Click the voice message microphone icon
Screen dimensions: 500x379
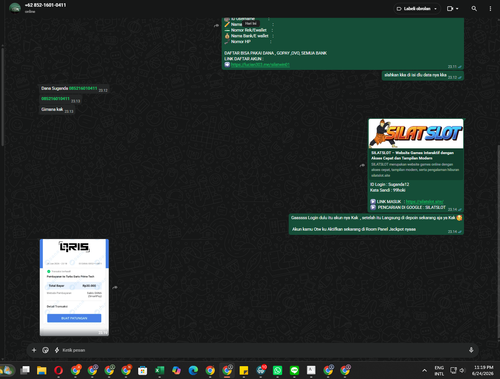471,350
